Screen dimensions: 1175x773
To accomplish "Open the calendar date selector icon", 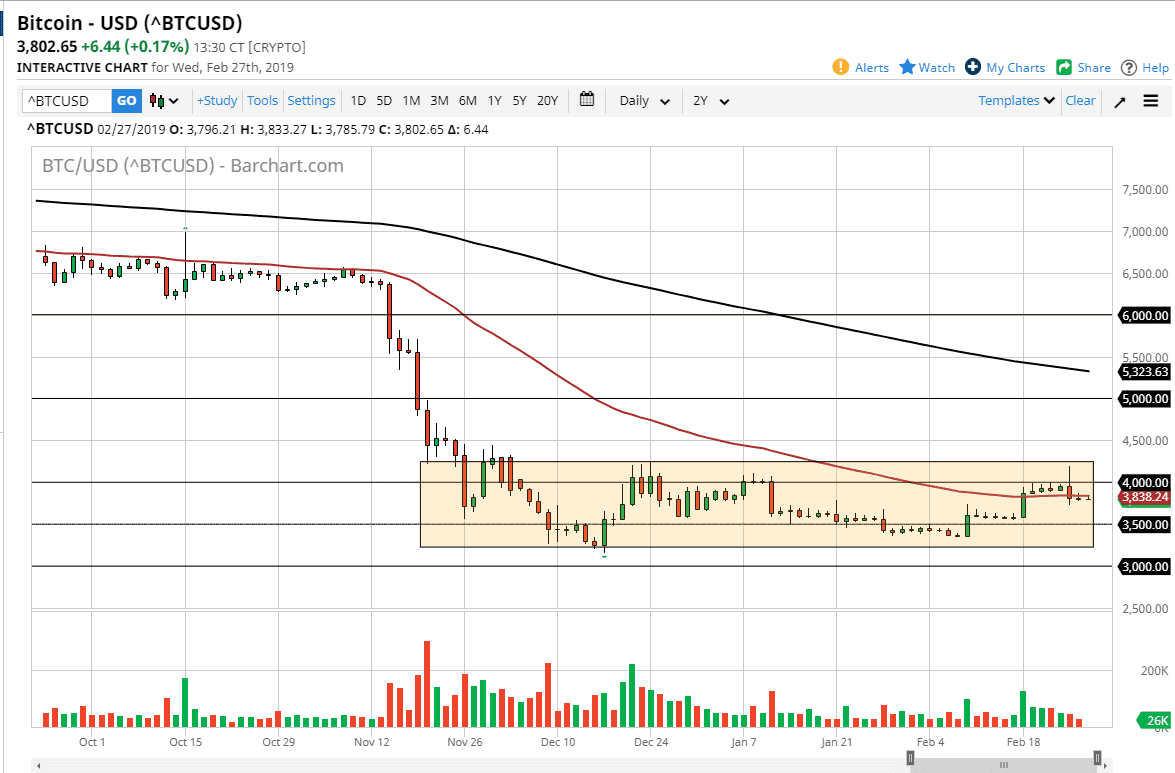I will coord(587,100).
